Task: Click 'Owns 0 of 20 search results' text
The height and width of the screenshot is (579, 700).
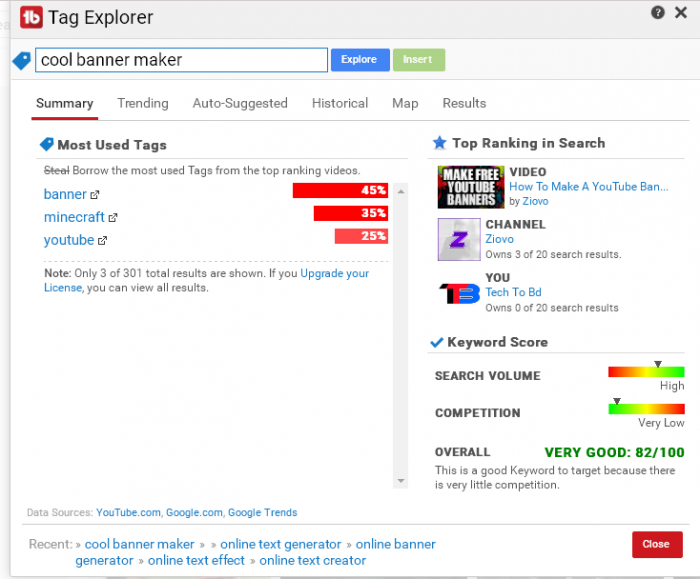Action: pos(552,308)
